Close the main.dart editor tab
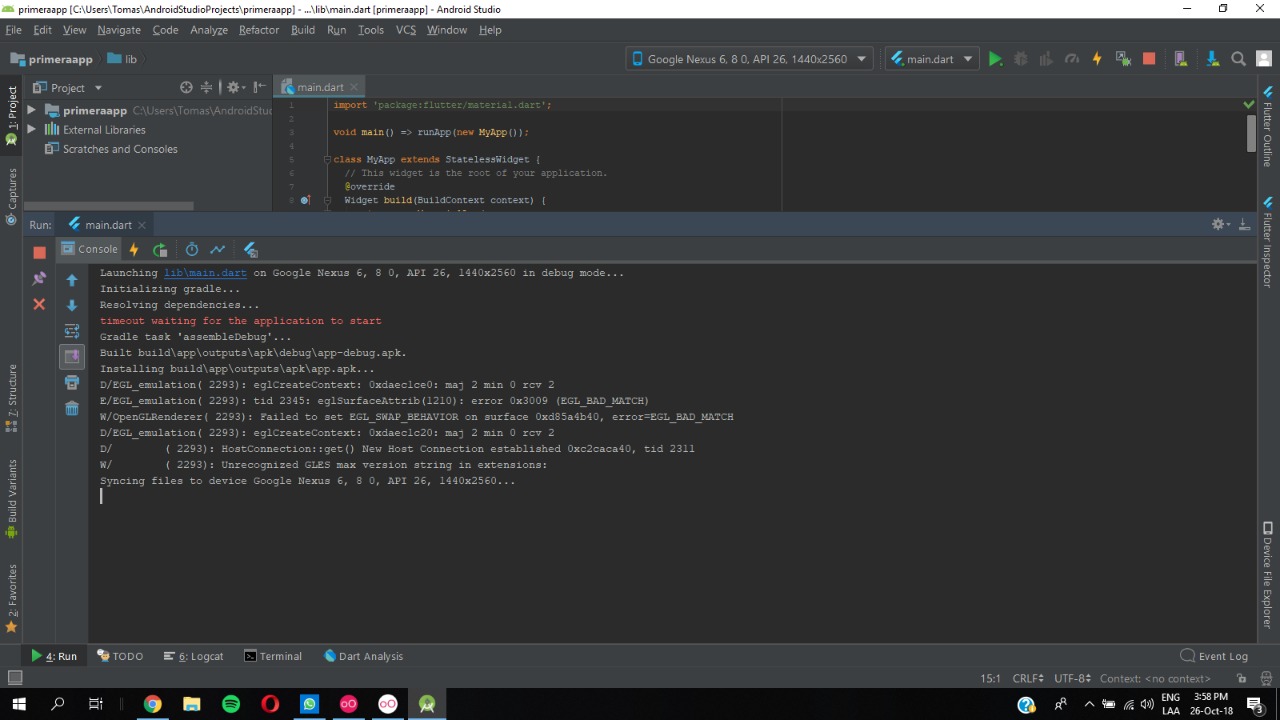The height and width of the screenshot is (720, 1280). click(354, 87)
